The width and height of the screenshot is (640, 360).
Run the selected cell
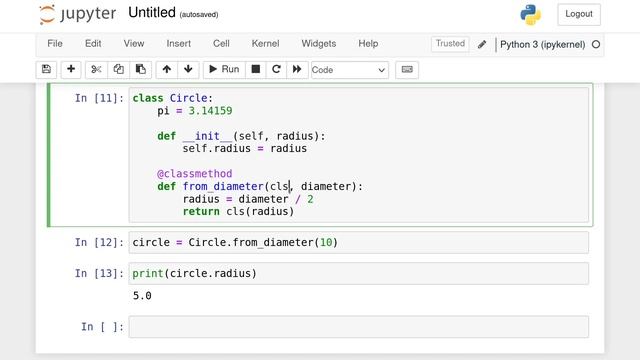(224, 69)
